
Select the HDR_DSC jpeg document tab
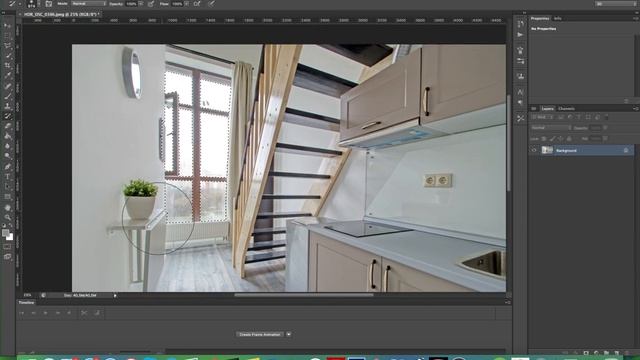tap(61, 14)
